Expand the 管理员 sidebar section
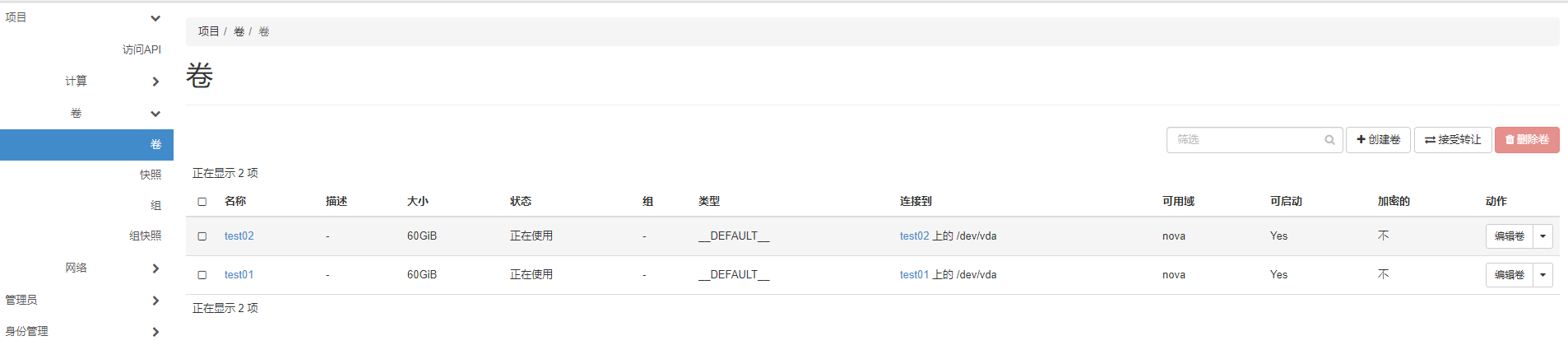Screen dimensions: 1568x350 click(x=155, y=301)
